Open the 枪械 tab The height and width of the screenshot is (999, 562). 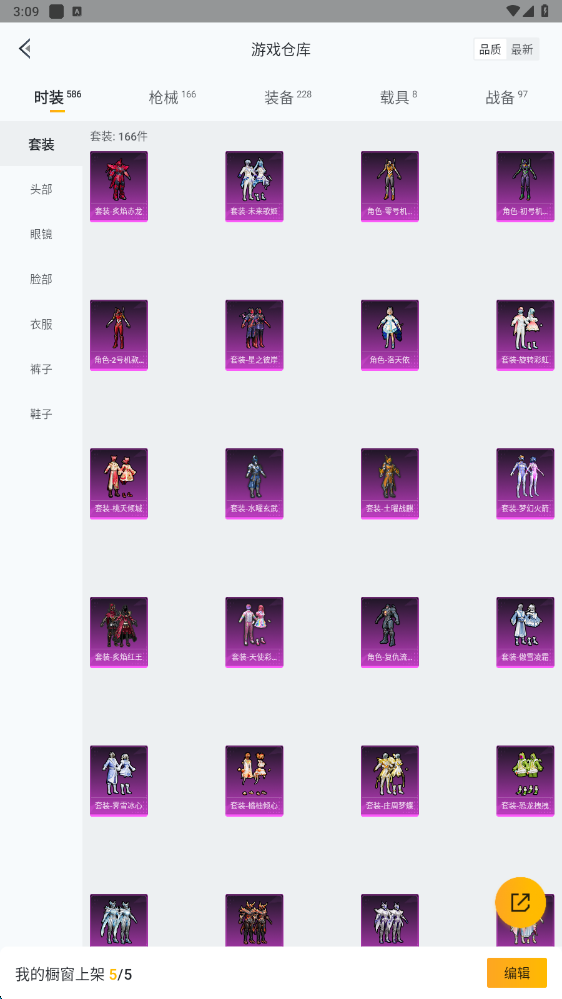[172, 97]
